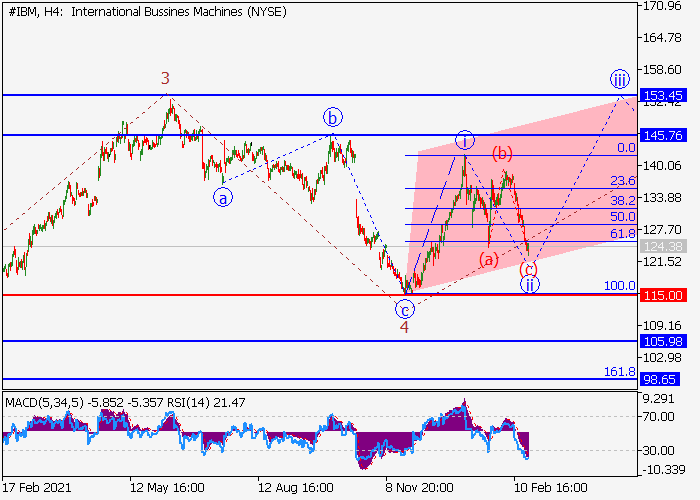Click the red 115.00 price level label

click(x=663, y=295)
